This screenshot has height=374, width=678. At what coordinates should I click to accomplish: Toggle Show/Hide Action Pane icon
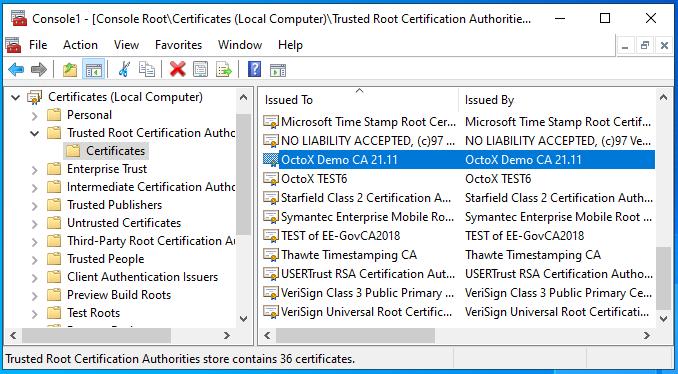pos(278,70)
